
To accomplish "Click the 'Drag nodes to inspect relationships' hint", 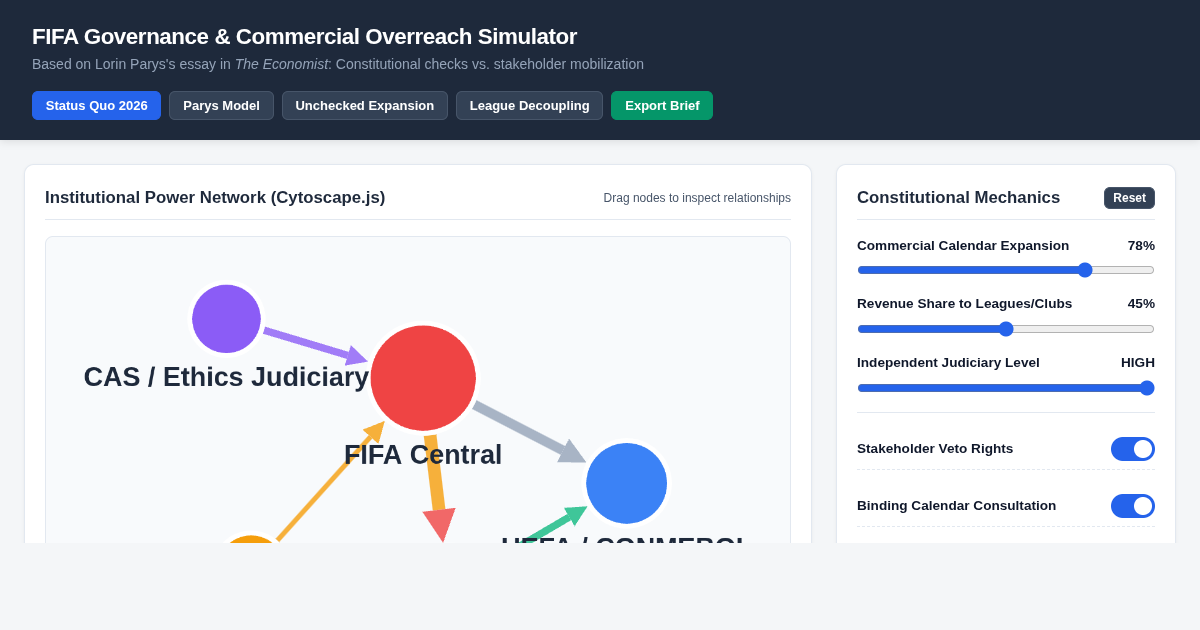I will pos(697,198).
